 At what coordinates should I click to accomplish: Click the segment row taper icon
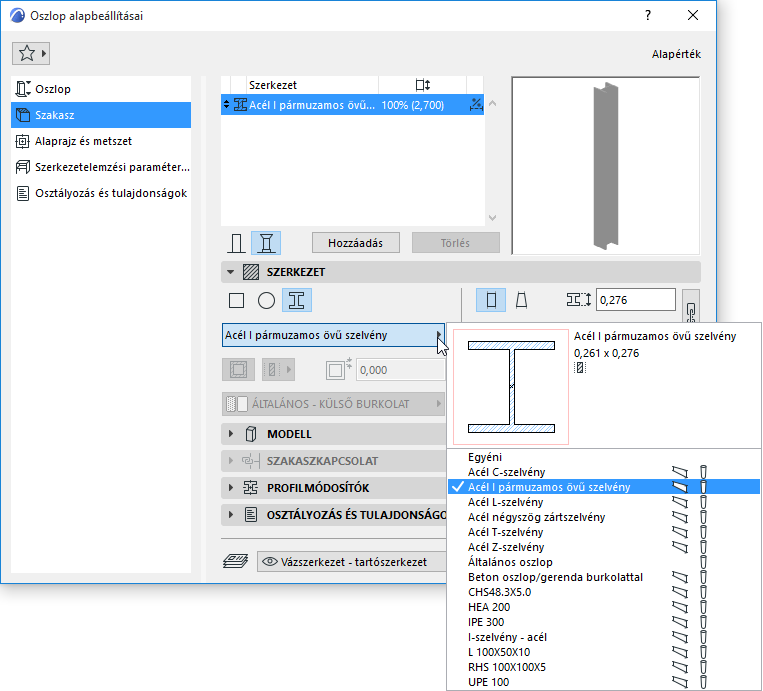475,105
